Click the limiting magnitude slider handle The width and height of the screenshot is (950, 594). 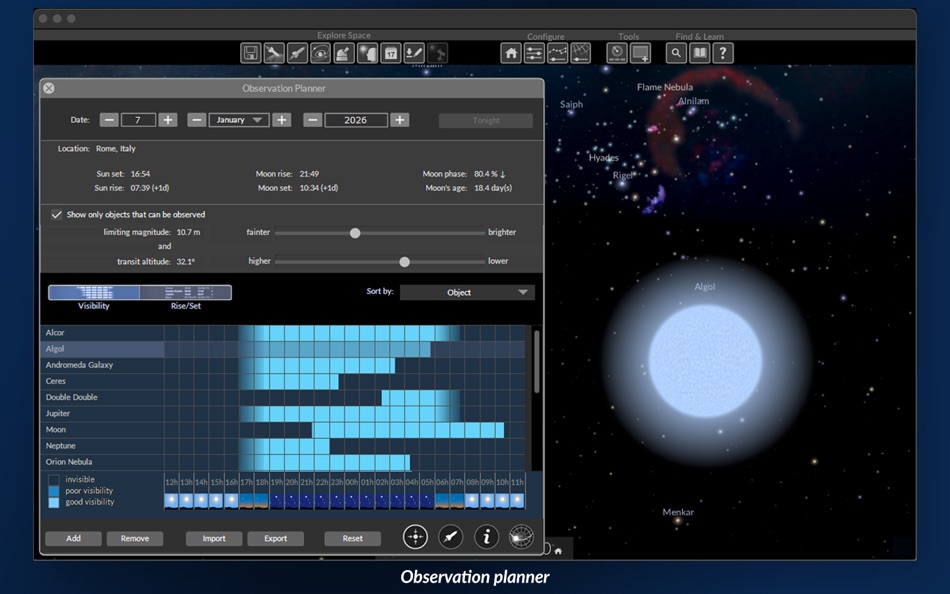click(355, 233)
